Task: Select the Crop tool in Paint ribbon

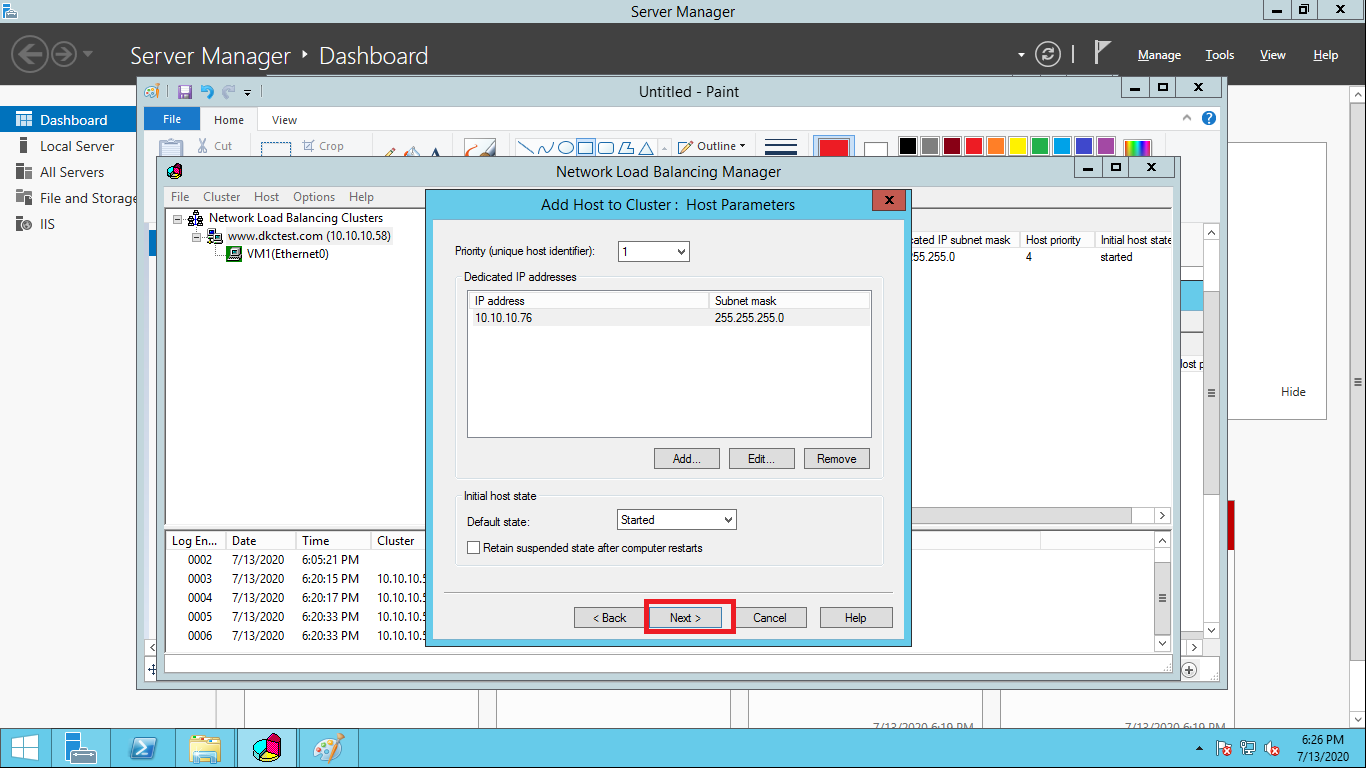Action: point(323,146)
